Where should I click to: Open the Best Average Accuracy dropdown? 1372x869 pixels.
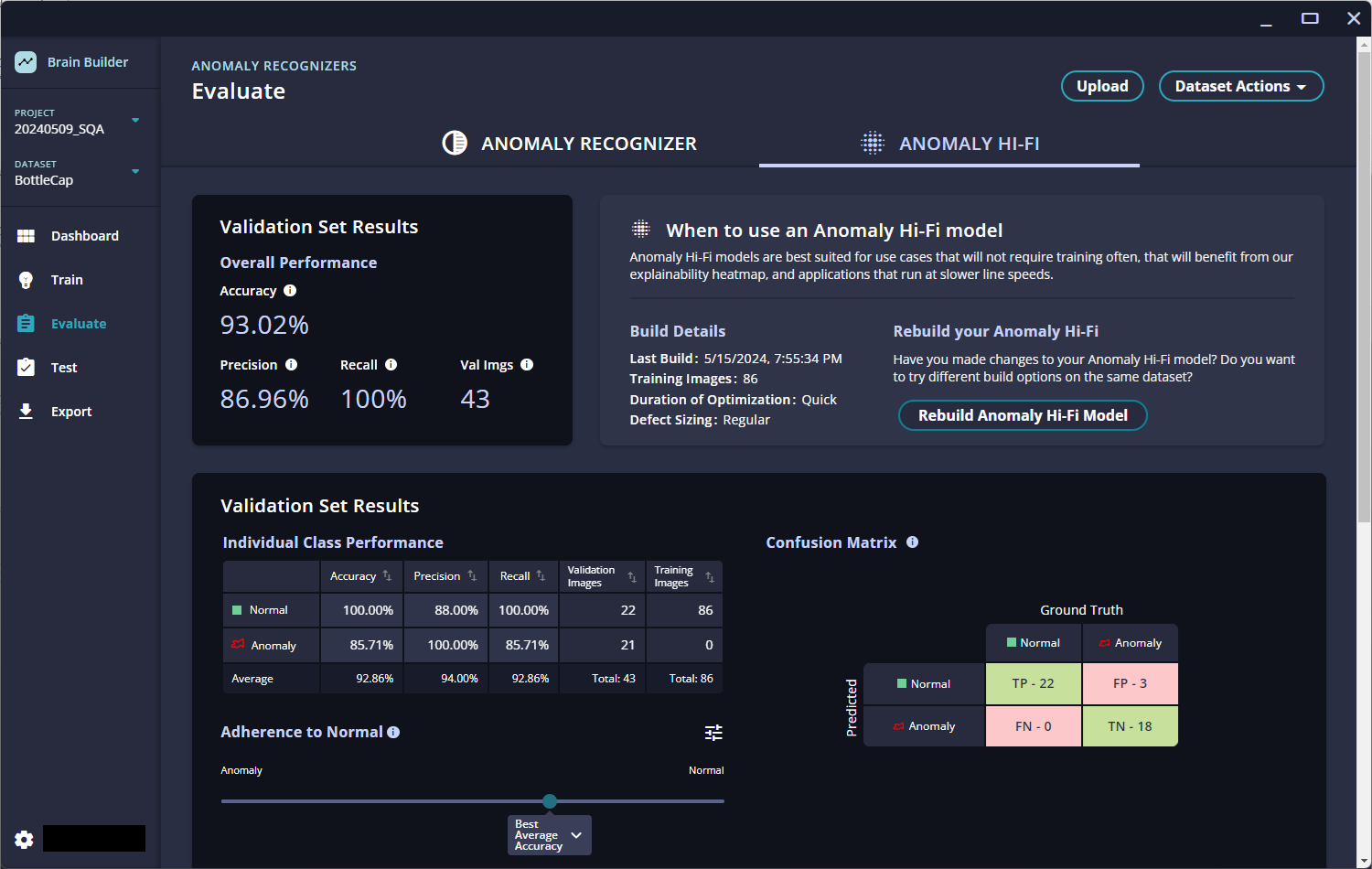[550, 835]
